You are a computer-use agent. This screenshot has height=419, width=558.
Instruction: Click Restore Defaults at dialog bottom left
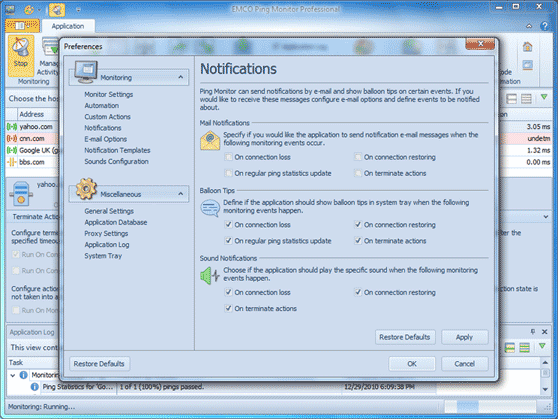pyautogui.click(x=99, y=364)
